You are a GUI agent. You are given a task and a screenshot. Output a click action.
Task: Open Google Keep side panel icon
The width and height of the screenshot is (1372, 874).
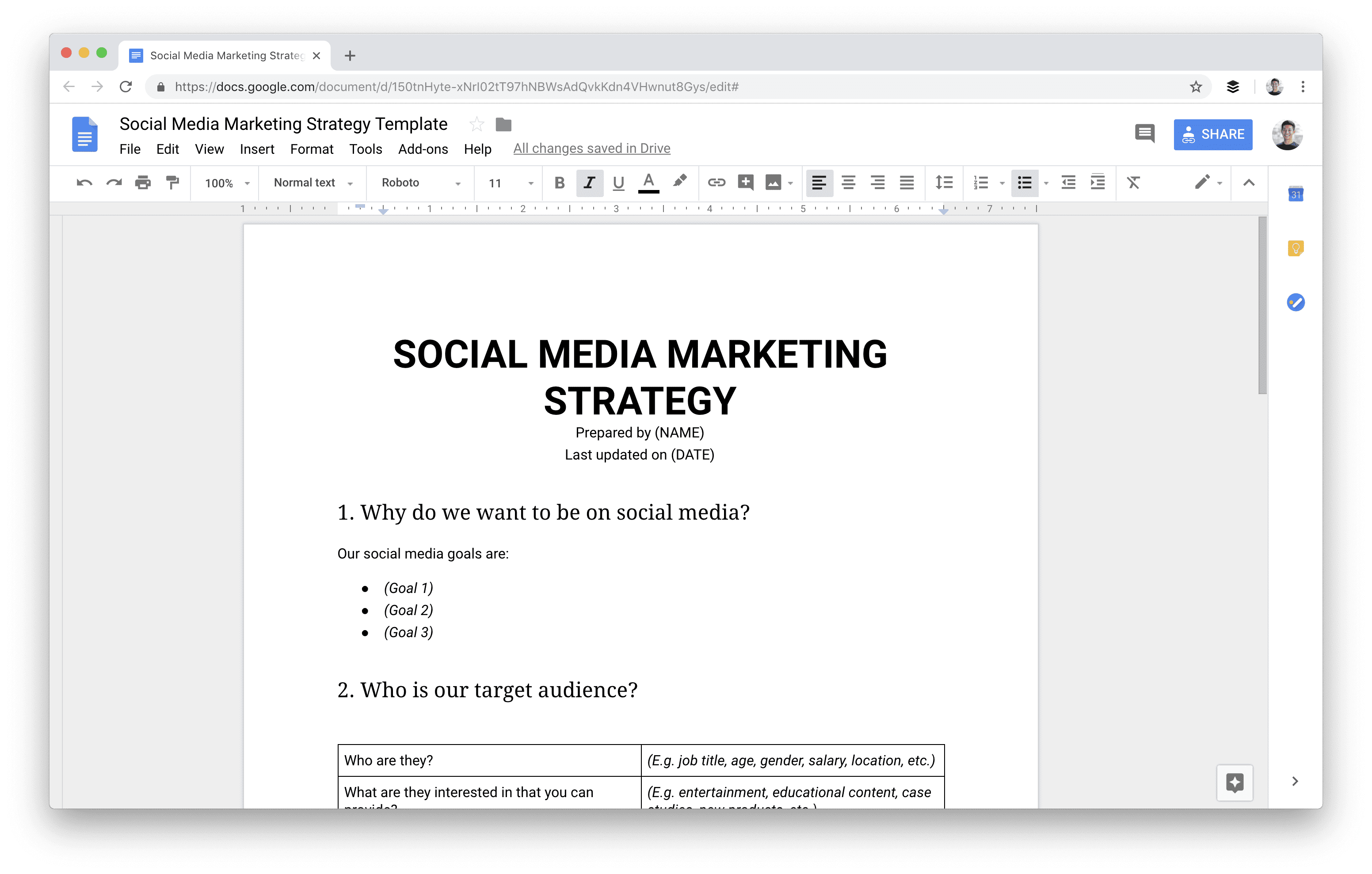1296,248
